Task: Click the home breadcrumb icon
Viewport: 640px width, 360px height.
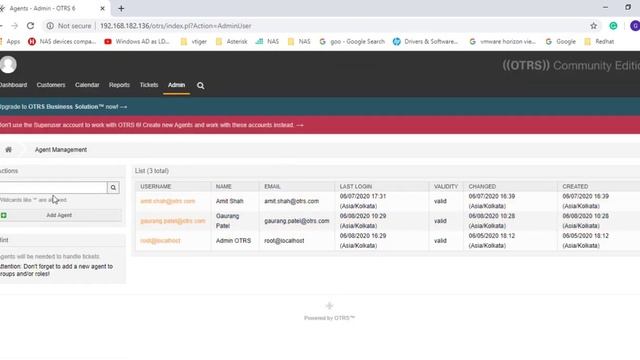Action: pos(8,150)
